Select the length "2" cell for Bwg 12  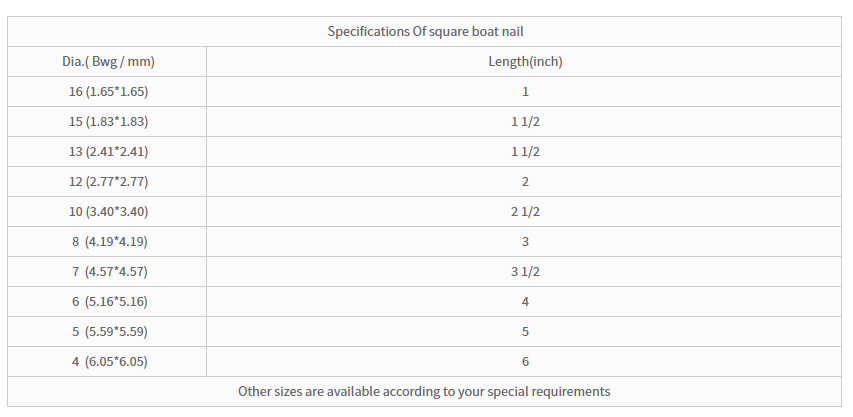click(525, 182)
